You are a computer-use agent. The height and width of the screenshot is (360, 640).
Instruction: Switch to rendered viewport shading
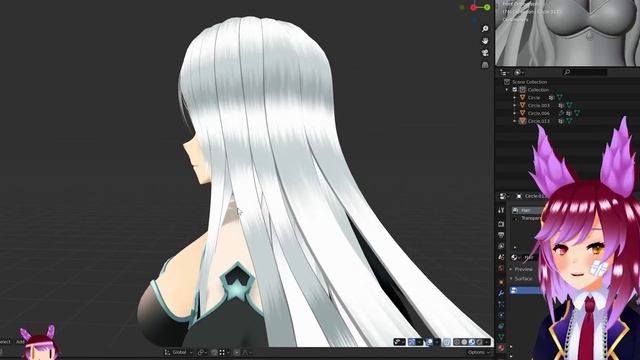pyautogui.click(x=480, y=342)
